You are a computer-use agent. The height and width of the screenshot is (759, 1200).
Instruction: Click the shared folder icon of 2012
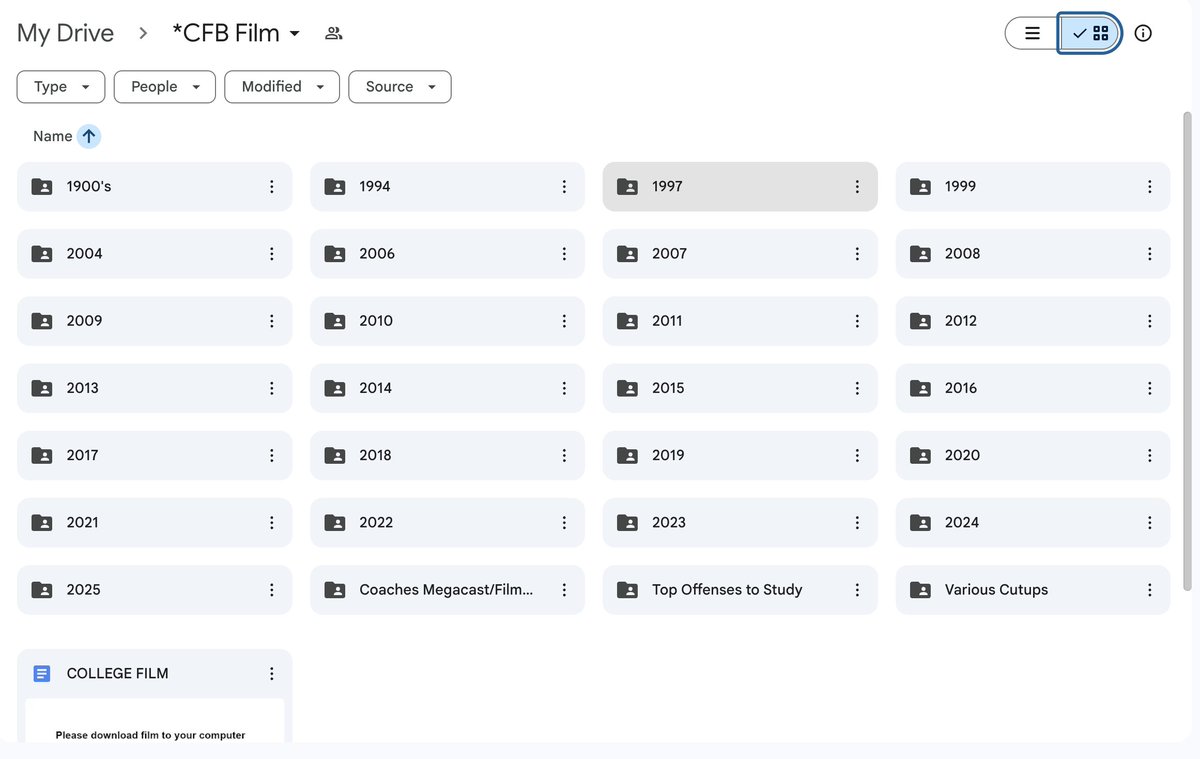pos(920,321)
